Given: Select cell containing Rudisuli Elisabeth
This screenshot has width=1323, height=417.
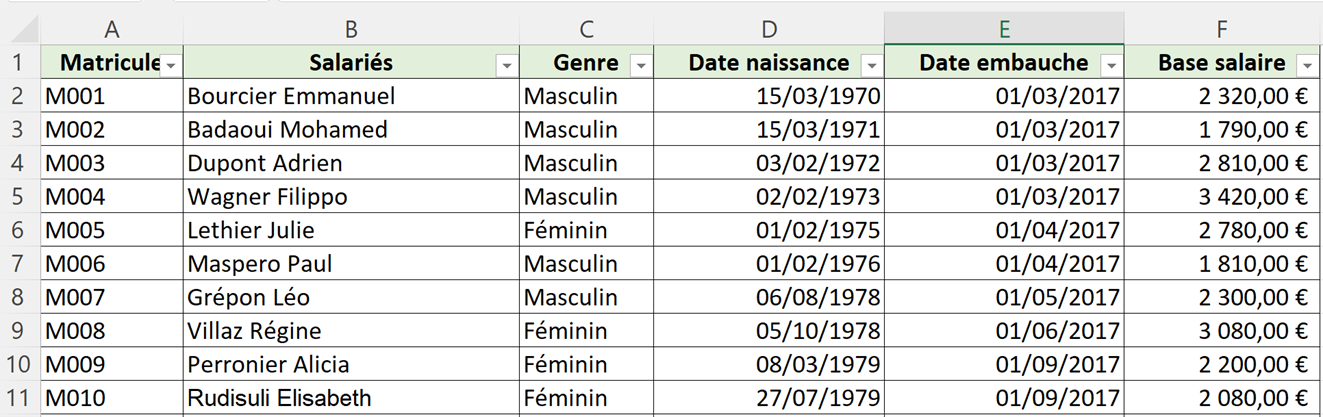Looking at the screenshot, I should 351,398.
